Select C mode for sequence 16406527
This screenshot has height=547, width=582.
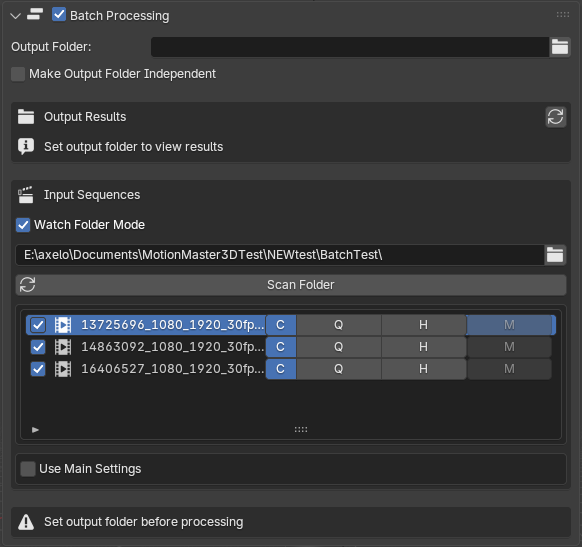click(281, 369)
